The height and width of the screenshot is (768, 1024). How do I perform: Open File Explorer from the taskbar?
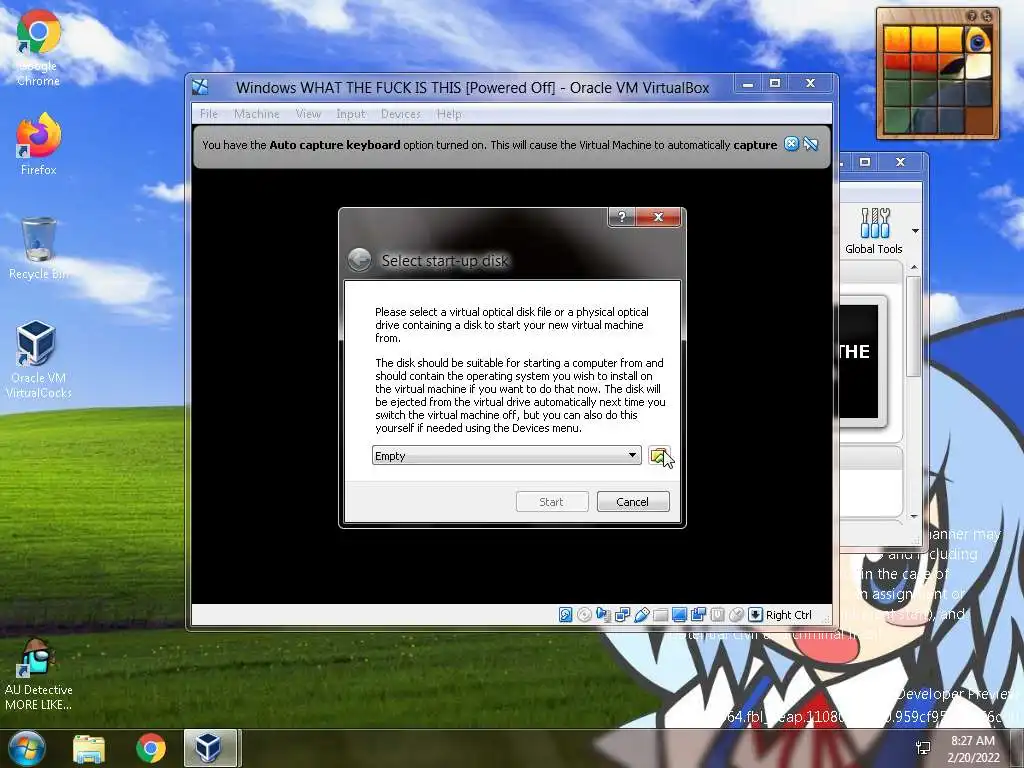pos(89,748)
